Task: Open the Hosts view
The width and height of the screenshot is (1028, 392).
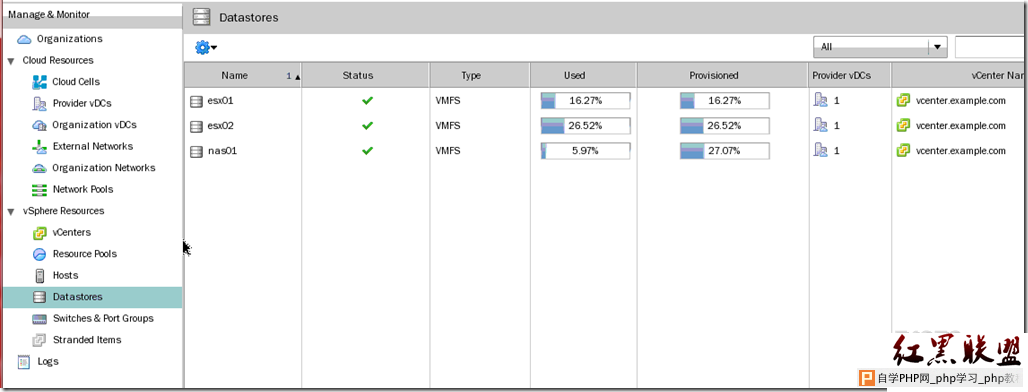Action: [x=65, y=275]
